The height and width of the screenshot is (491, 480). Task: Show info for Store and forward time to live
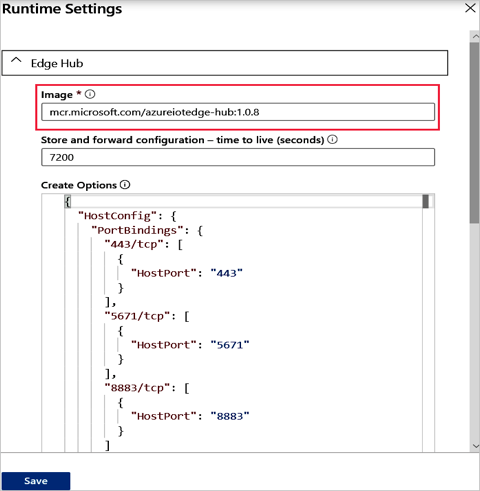point(332,139)
